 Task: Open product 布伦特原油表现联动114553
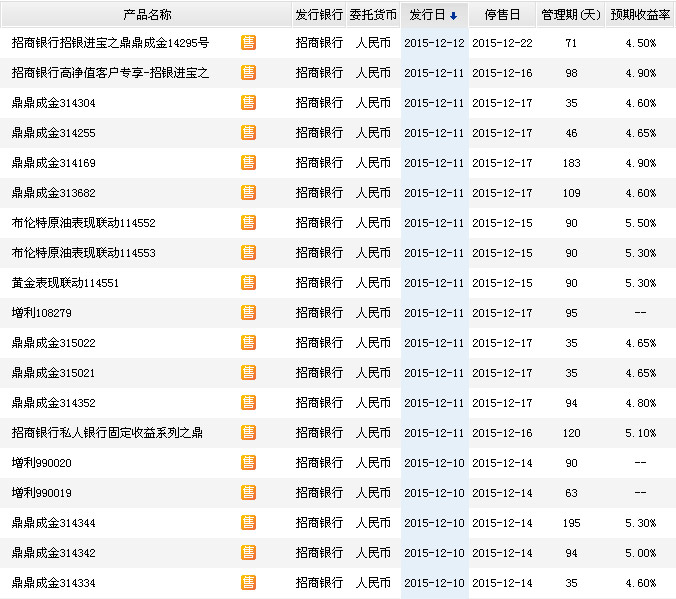click(84, 253)
